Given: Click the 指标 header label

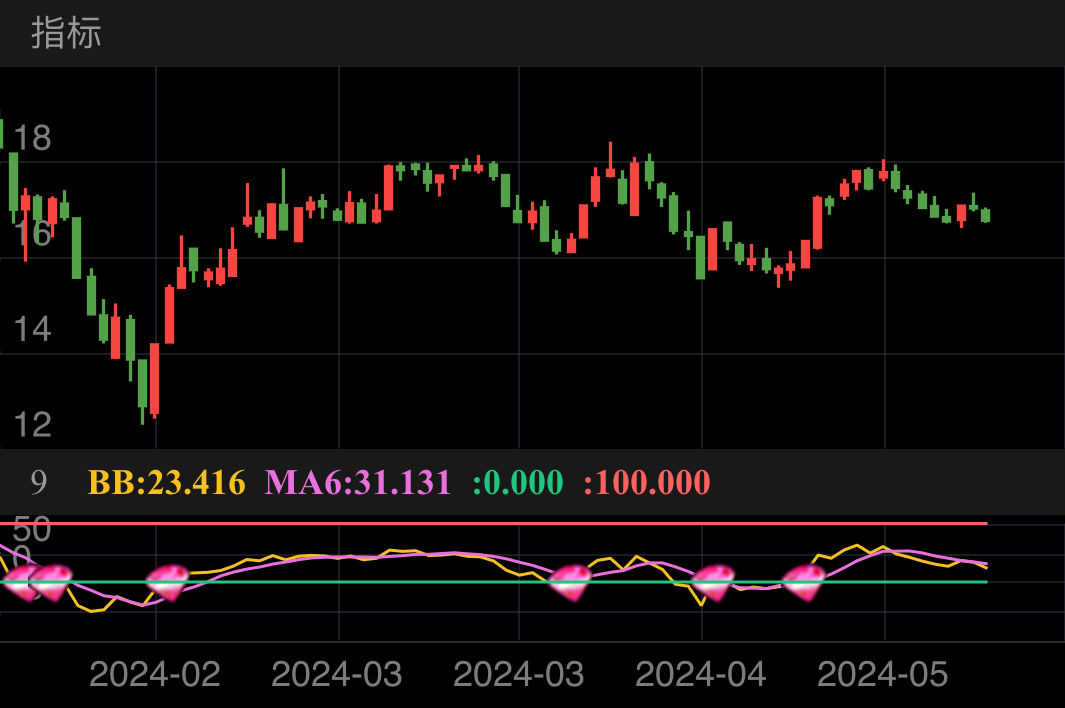Looking at the screenshot, I should point(66,33).
